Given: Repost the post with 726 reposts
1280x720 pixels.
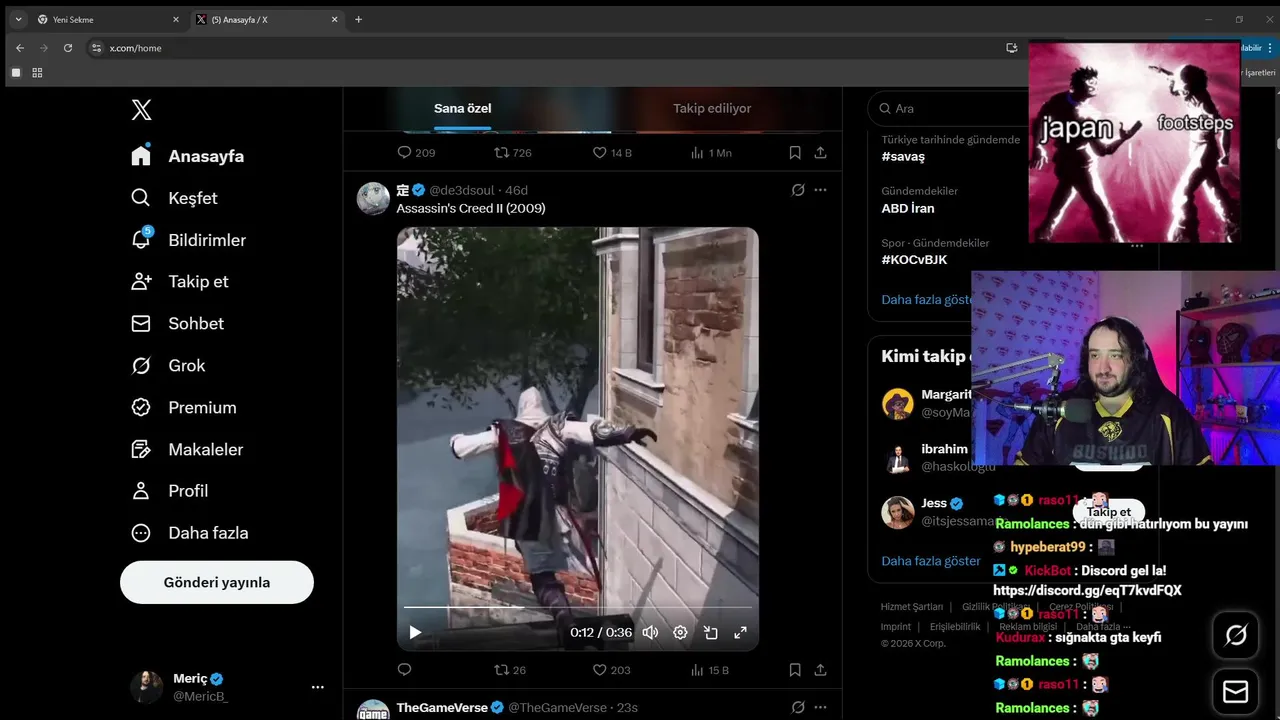Looking at the screenshot, I should [x=513, y=153].
